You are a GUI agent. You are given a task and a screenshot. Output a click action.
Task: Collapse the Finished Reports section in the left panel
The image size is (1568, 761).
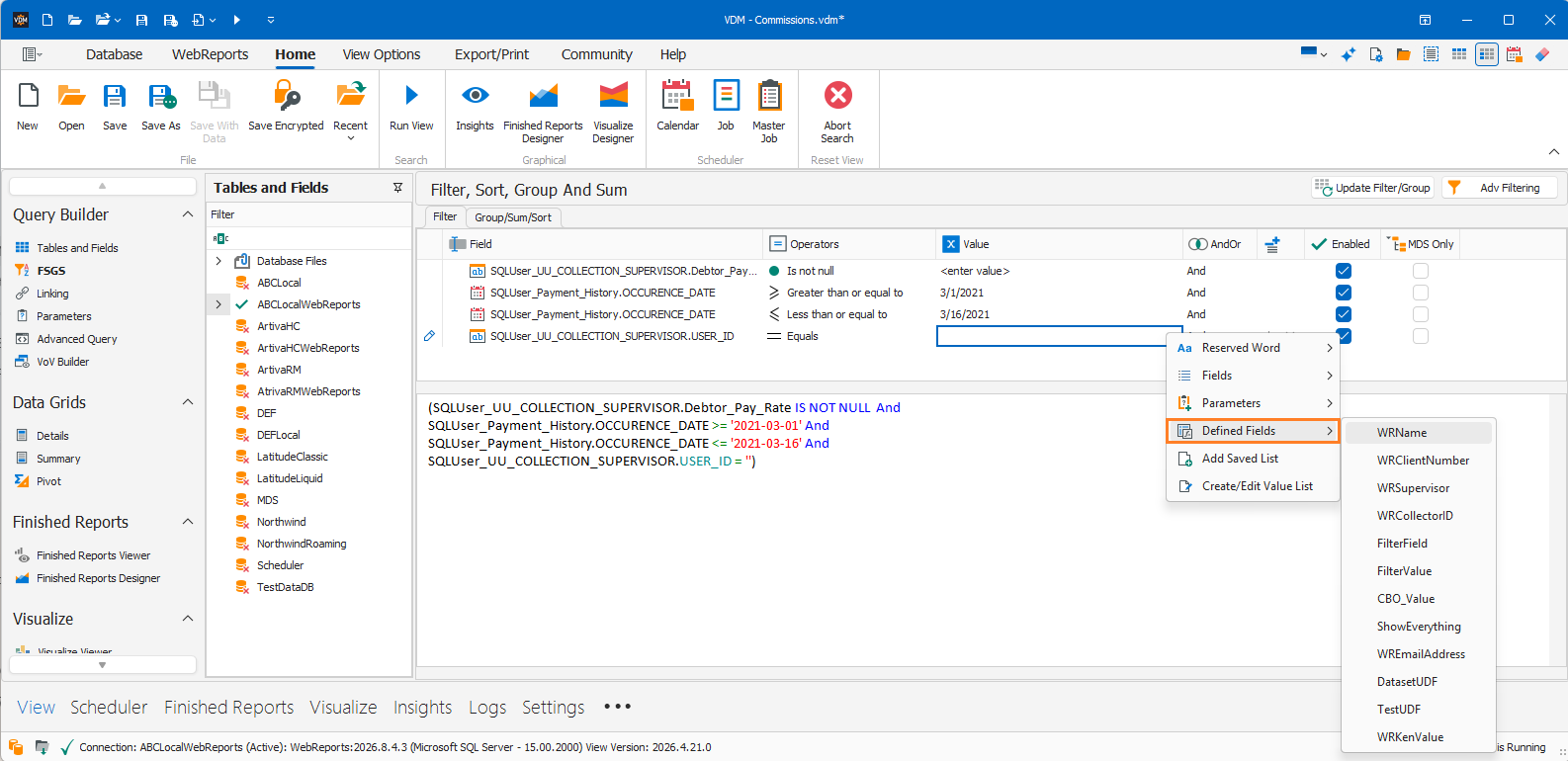click(x=188, y=522)
